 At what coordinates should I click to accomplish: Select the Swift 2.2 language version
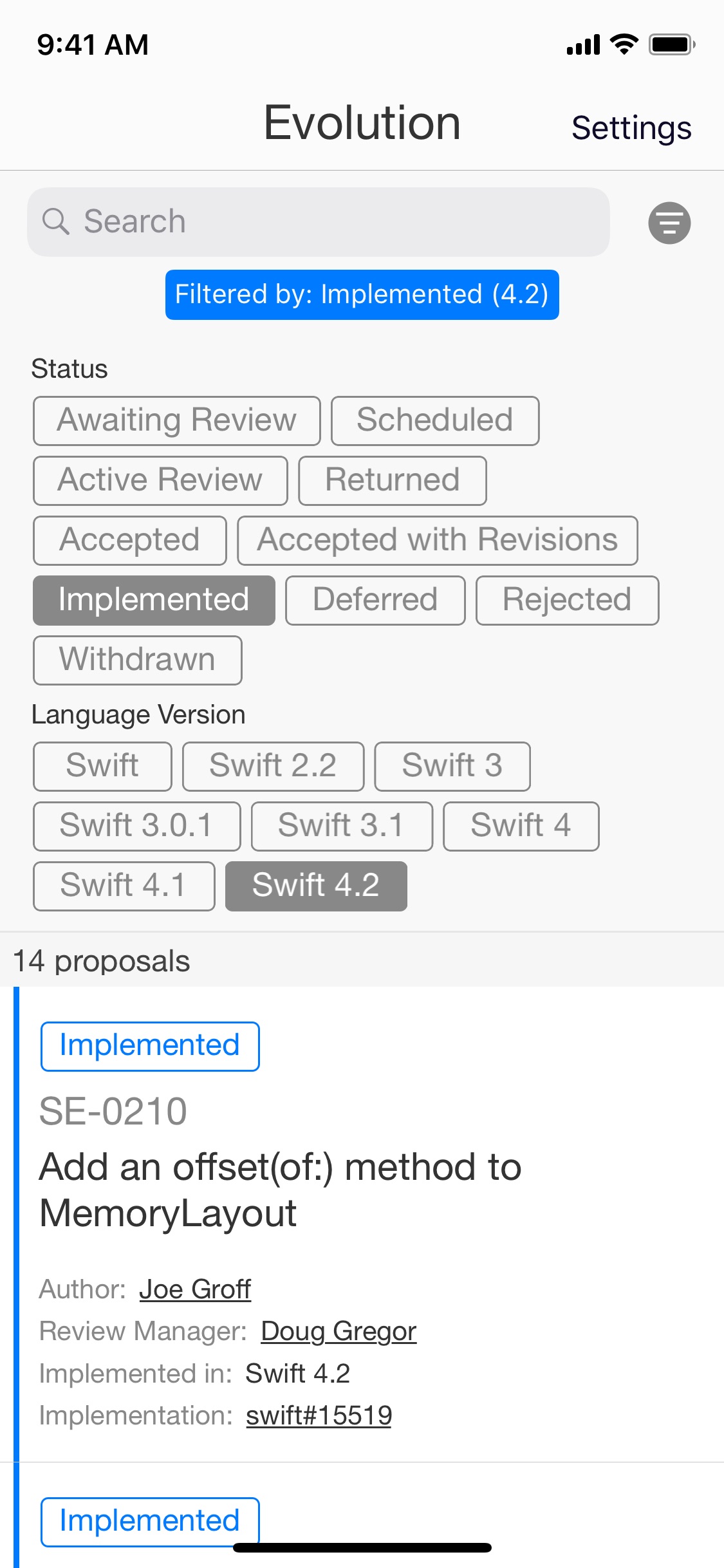[x=273, y=766]
